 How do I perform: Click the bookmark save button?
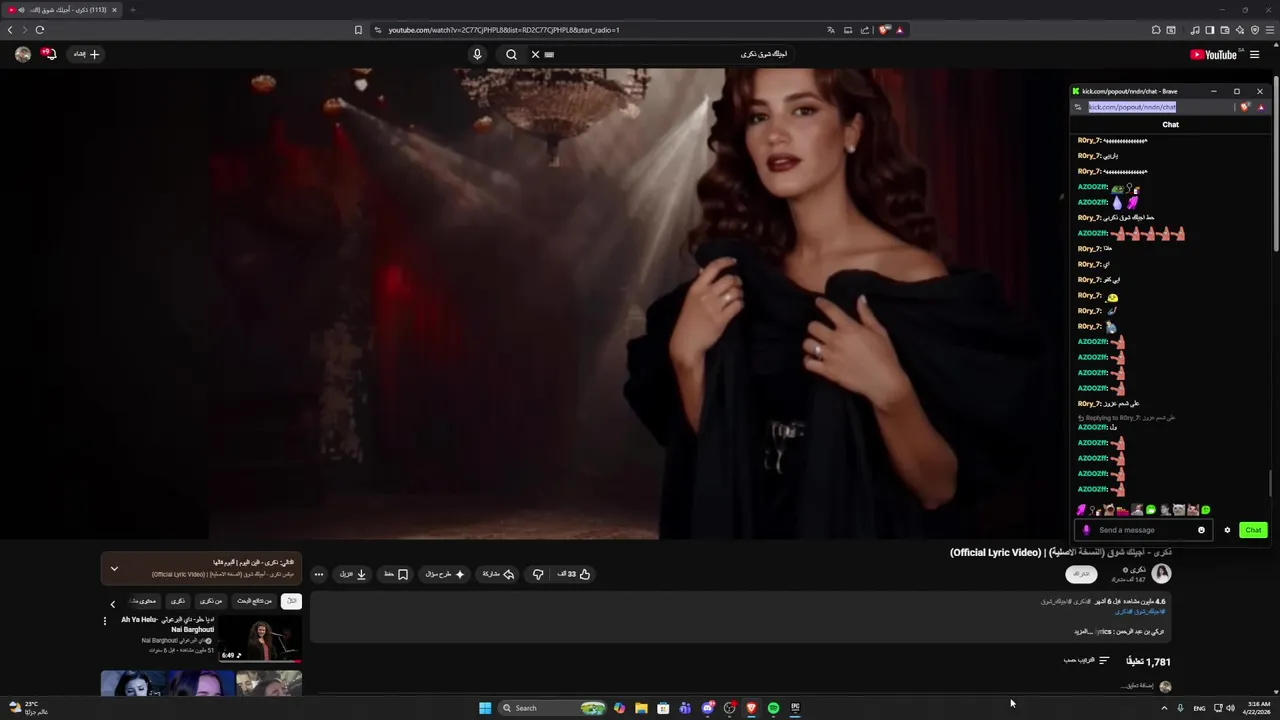[396, 574]
